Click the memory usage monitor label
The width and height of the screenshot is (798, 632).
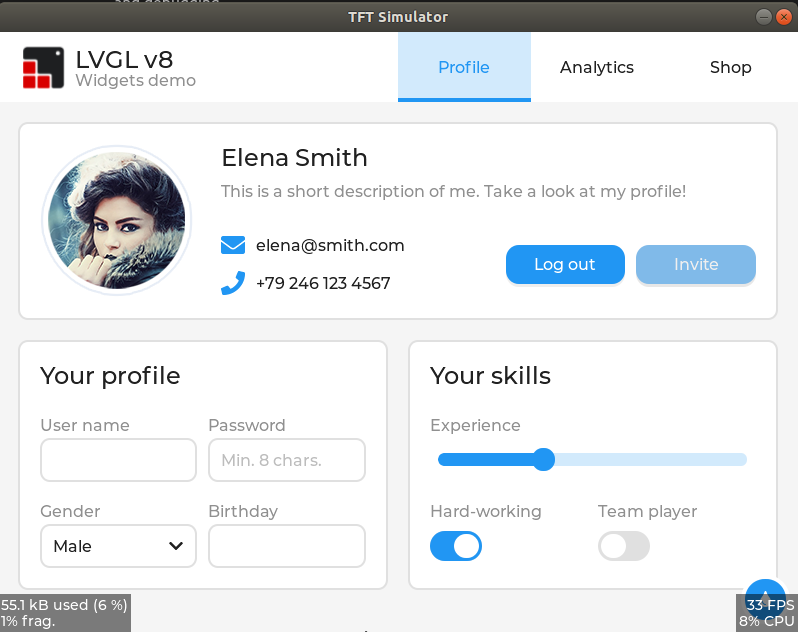(65, 613)
